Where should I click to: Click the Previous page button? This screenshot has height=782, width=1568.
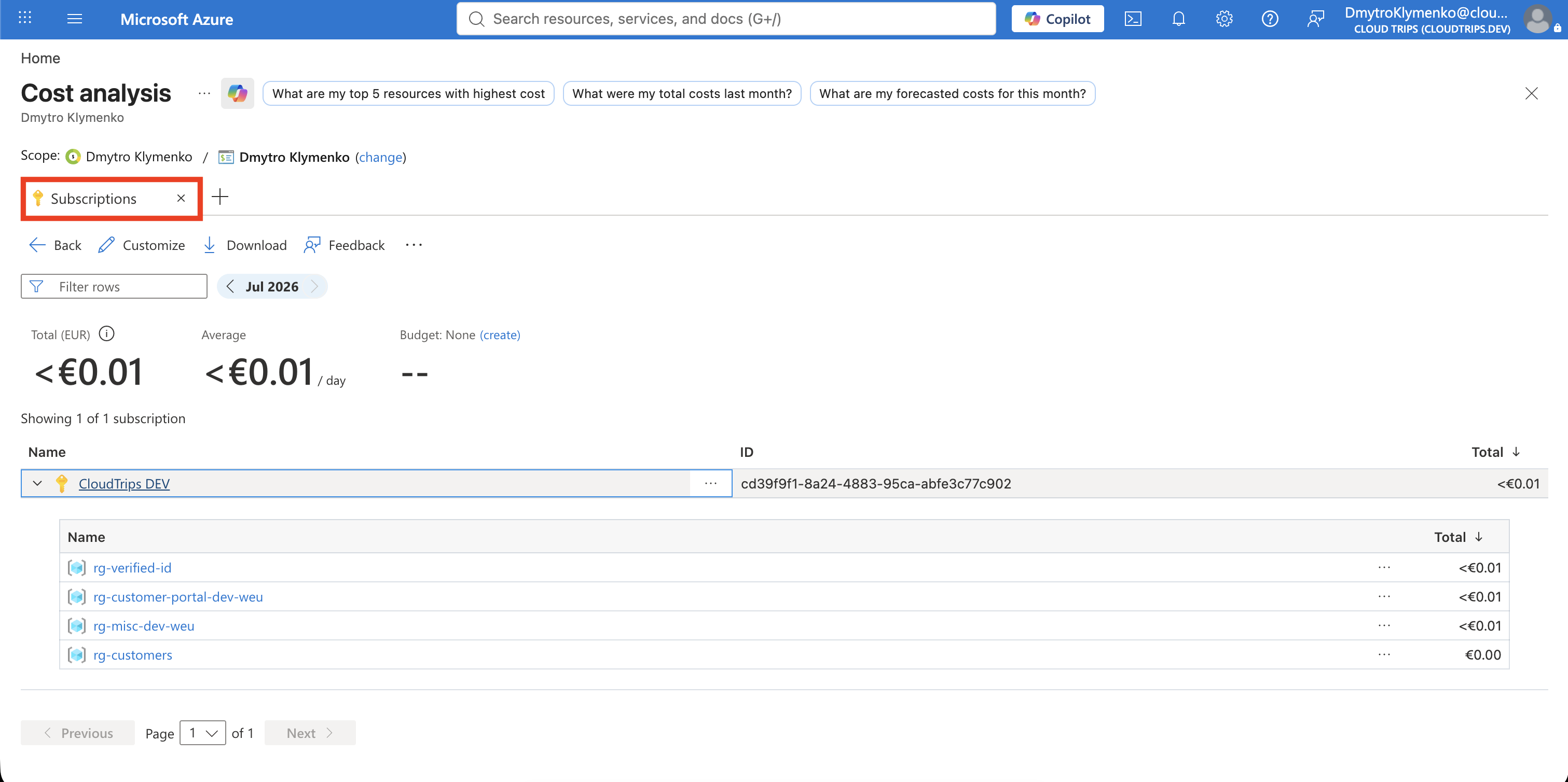pos(77,733)
